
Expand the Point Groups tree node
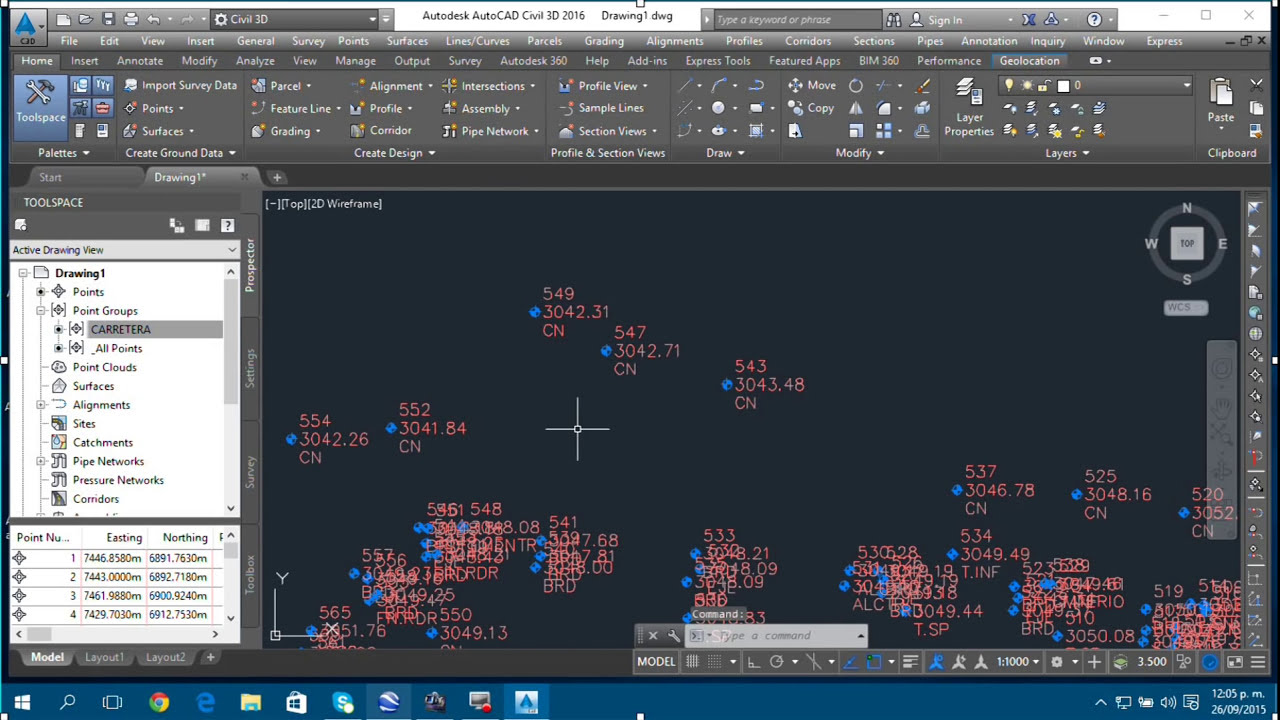point(41,311)
